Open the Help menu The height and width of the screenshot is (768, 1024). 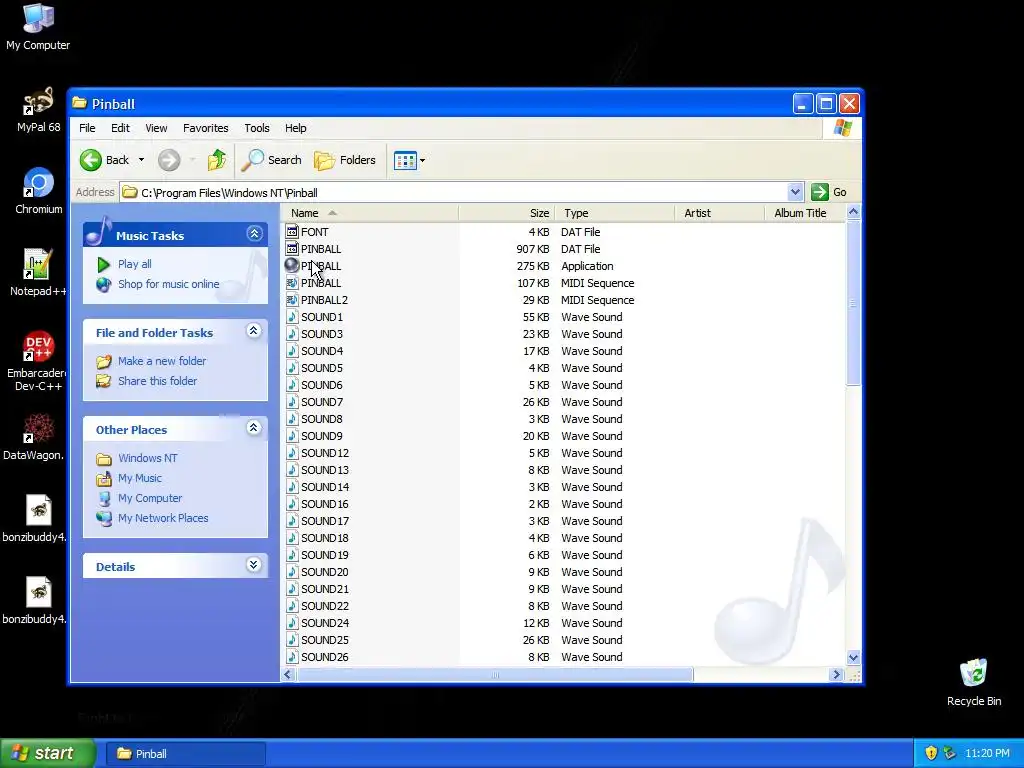coord(295,128)
